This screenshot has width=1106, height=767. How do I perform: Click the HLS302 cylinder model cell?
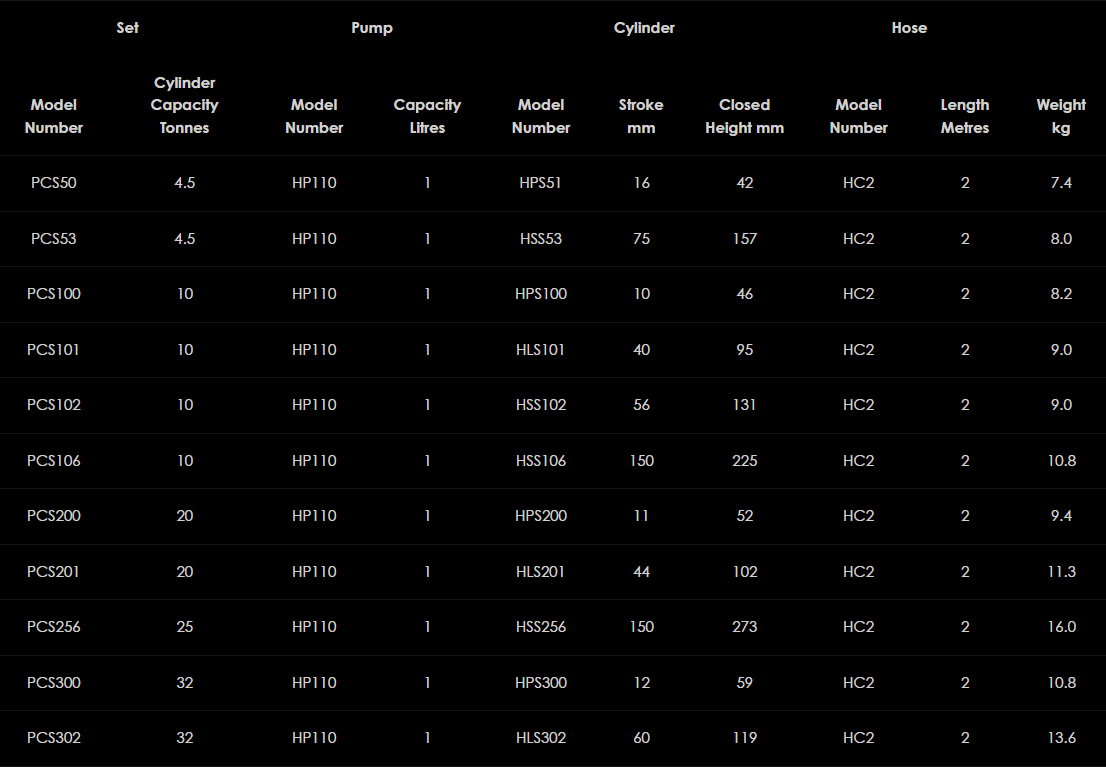click(x=541, y=738)
